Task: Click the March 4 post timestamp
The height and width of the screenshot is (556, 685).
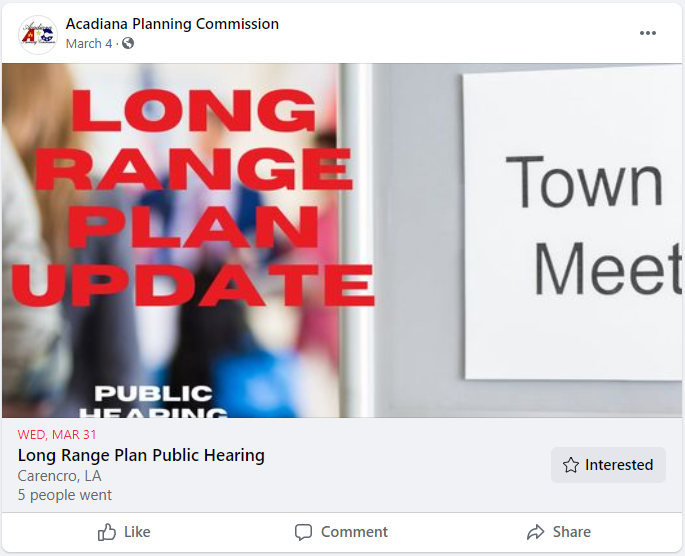Action: click(89, 44)
